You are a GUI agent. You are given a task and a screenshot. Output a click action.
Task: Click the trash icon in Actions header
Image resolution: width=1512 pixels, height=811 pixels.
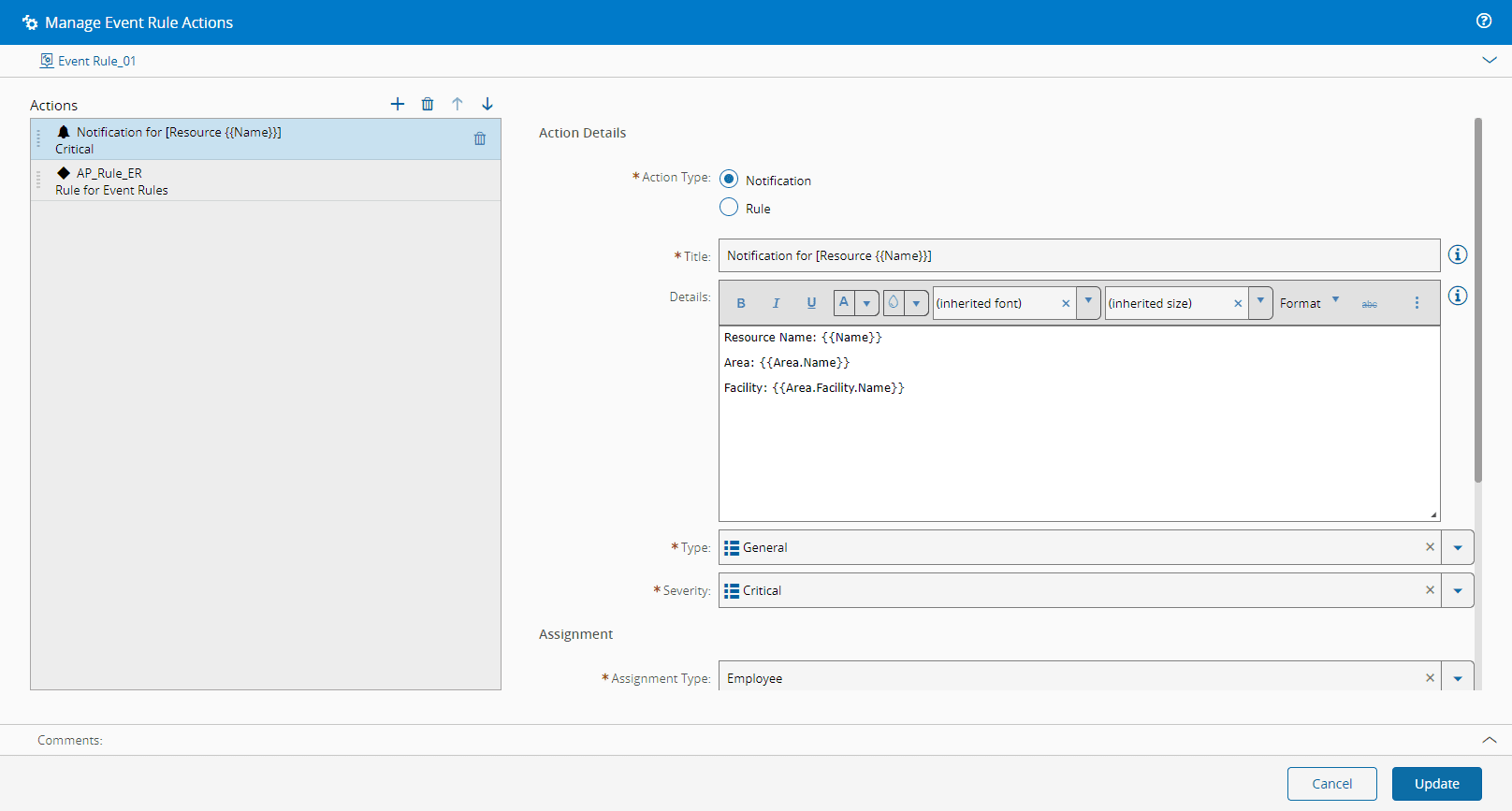[x=428, y=104]
